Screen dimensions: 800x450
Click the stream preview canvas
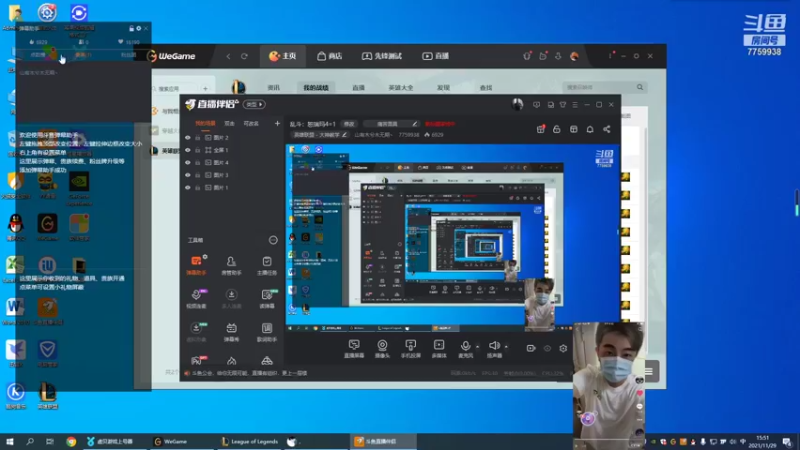pos(453,237)
